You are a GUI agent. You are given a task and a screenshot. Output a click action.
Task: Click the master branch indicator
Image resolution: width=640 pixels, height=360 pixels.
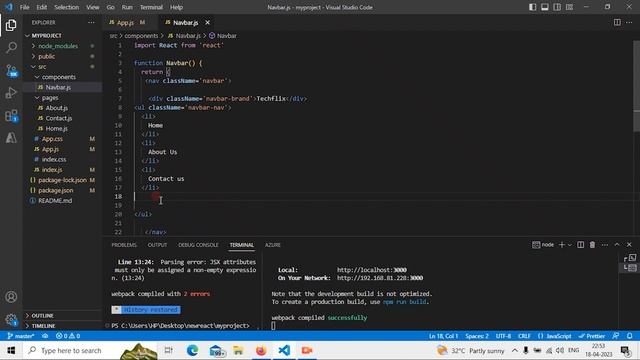pyautogui.click(x=20, y=336)
